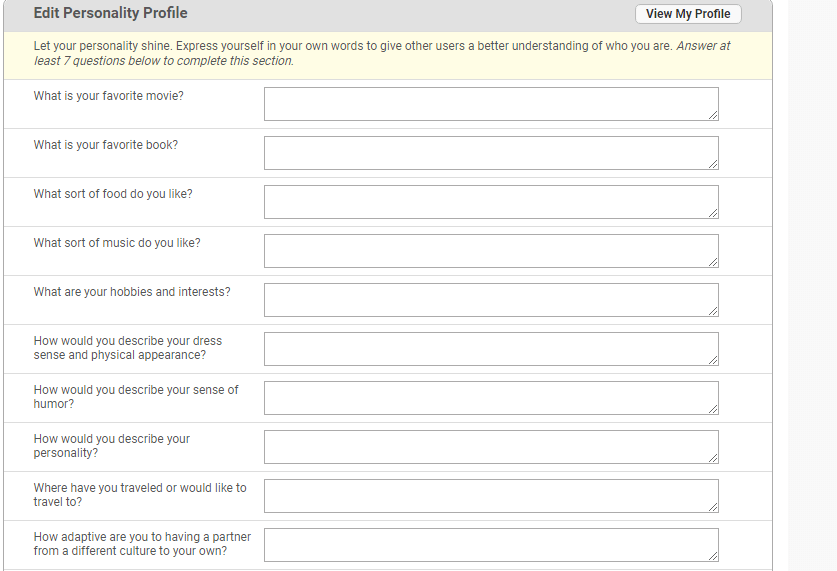
Task: Click into the favorite book text area
Action: (490, 153)
